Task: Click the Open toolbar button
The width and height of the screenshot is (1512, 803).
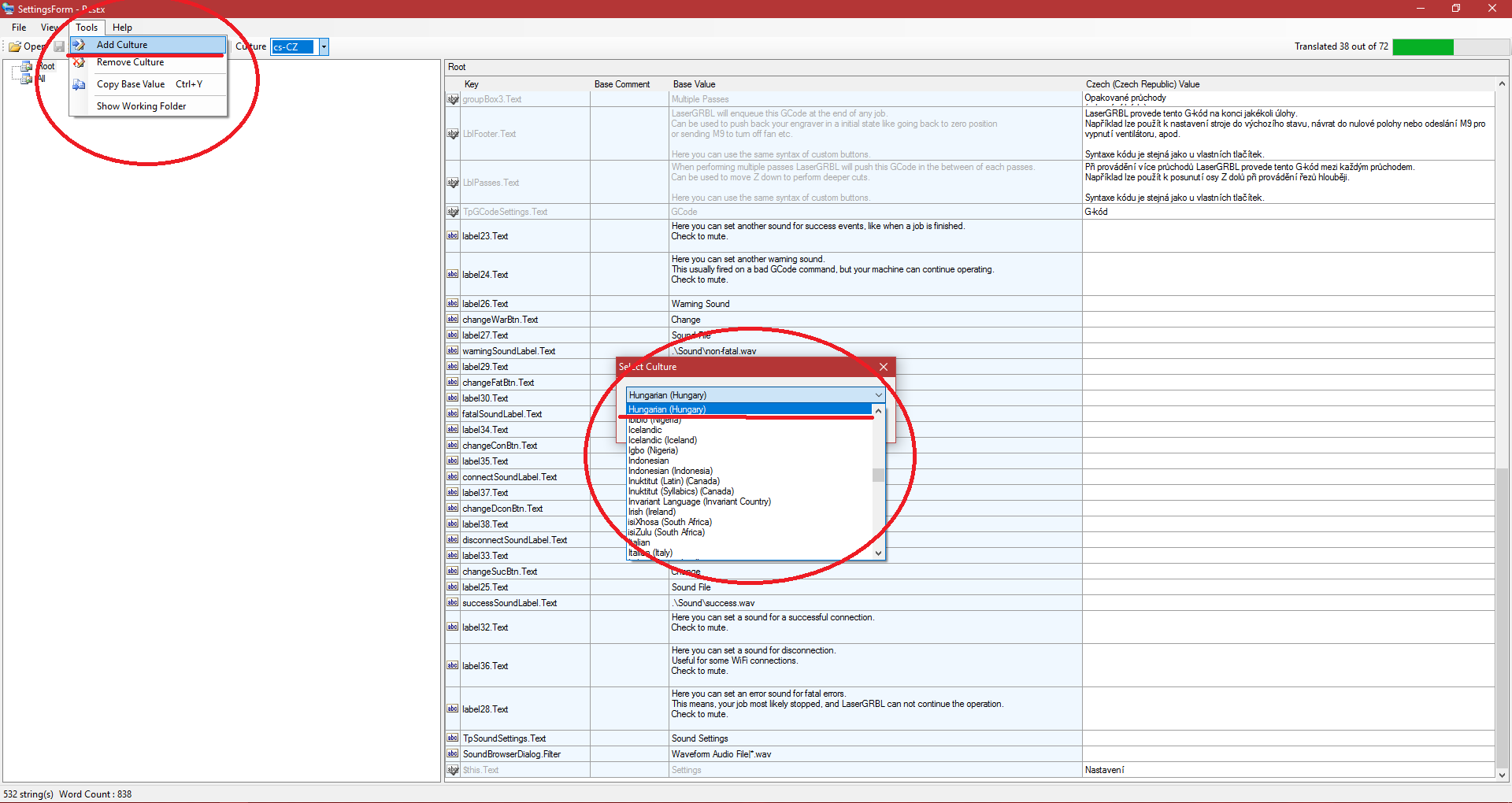Action: tap(27, 46)
